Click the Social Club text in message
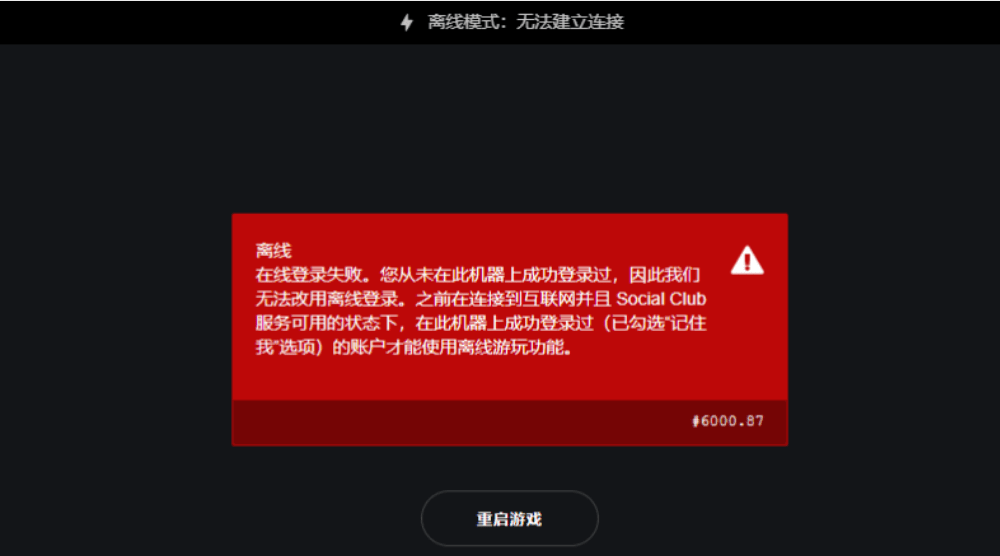The image size is (1000, 556). [661, 298]
